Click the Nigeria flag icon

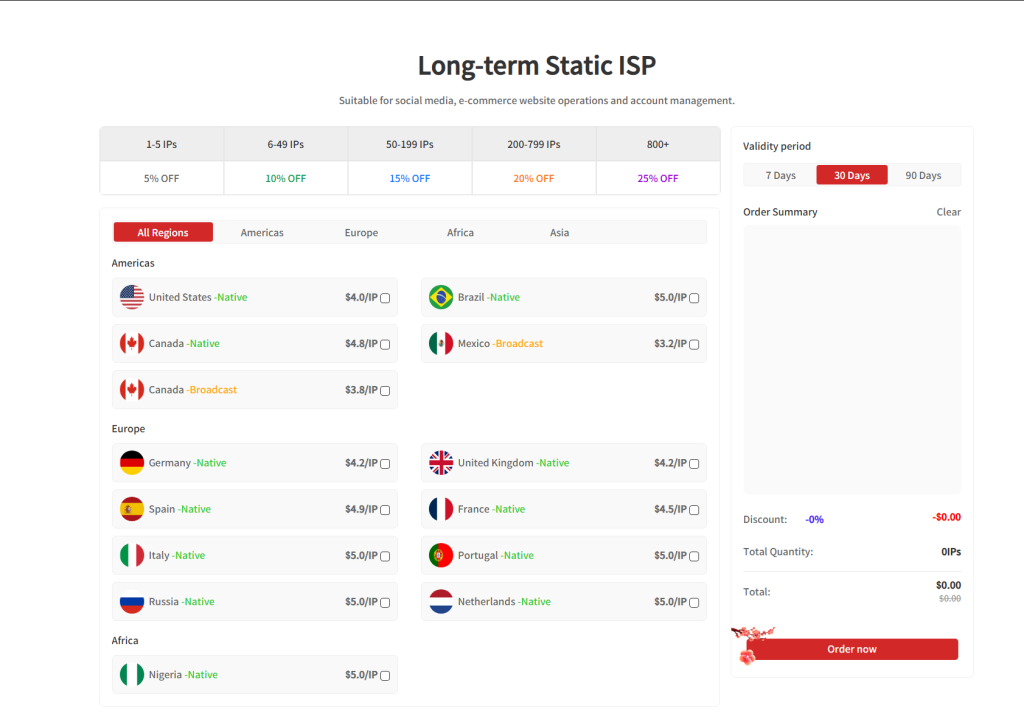click(131, 675)
